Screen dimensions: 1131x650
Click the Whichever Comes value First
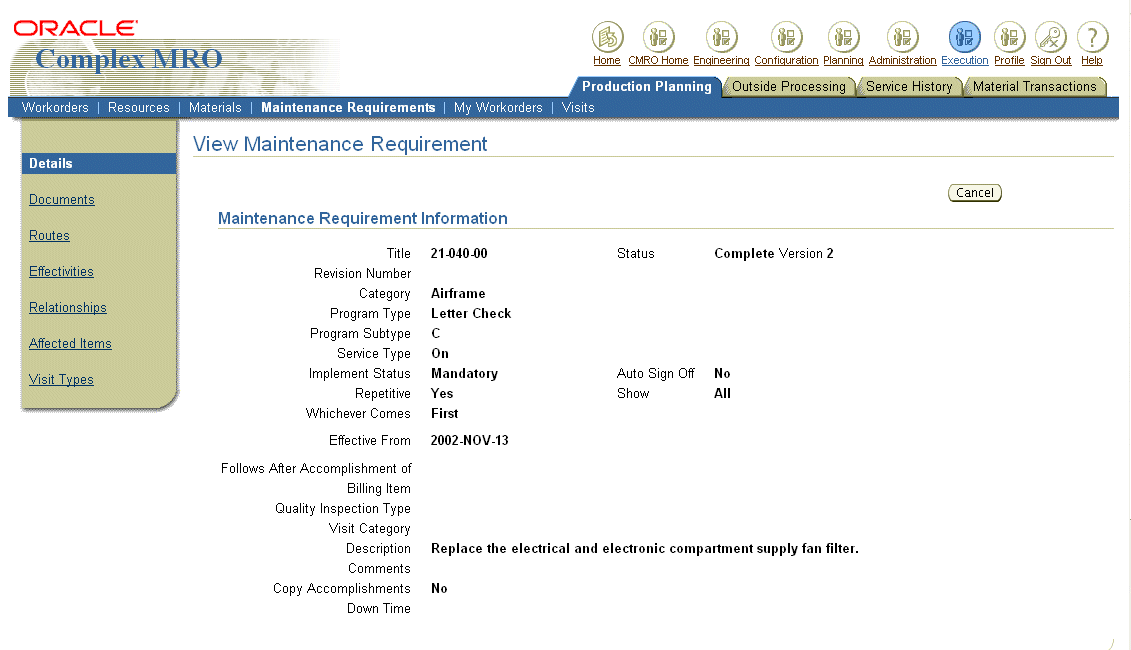coord(444,413)
